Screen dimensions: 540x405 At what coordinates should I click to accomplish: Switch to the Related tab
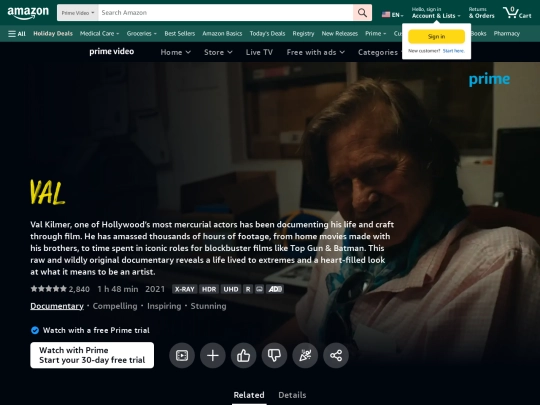249,395
